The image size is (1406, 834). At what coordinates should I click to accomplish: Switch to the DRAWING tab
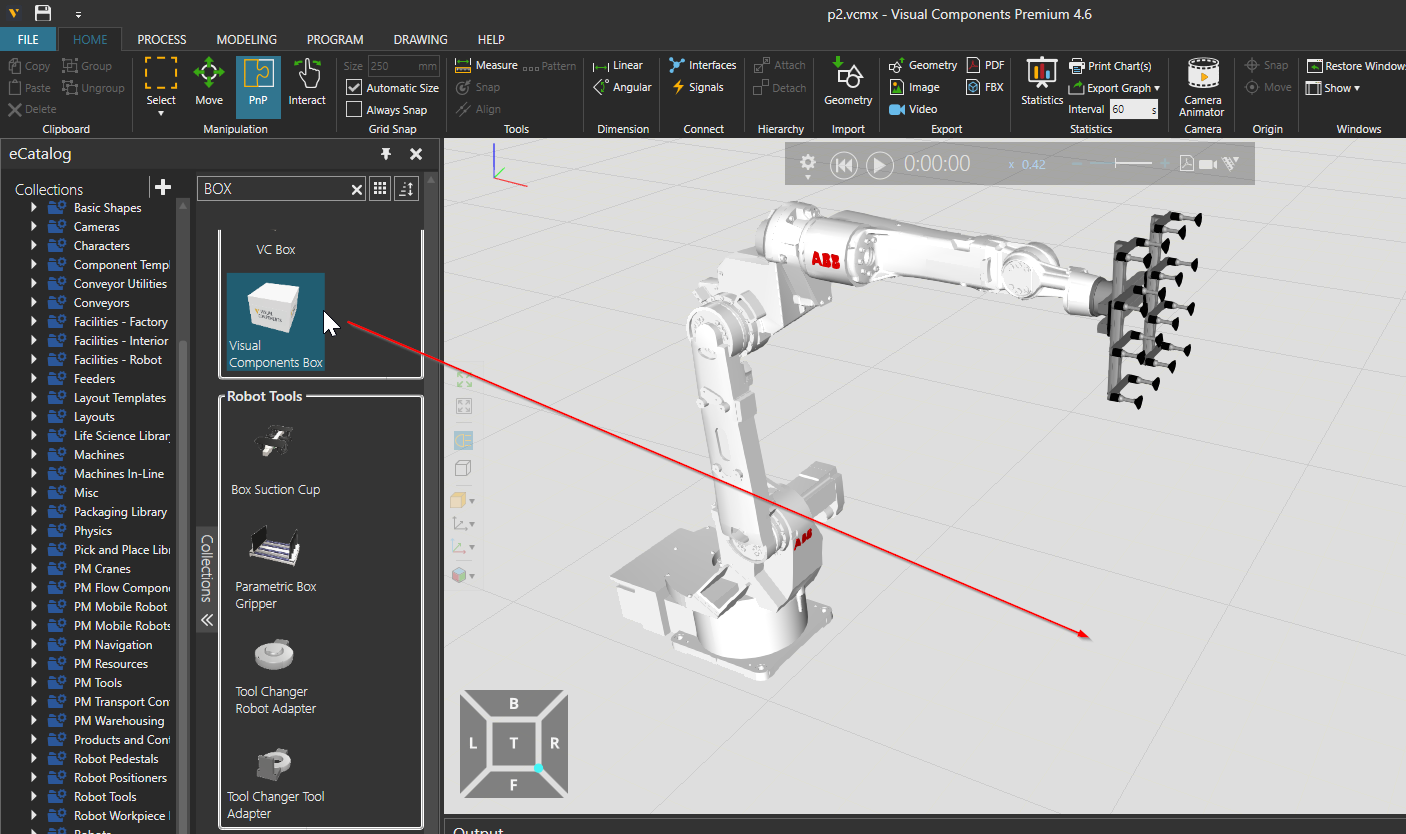click(x=420, y=39)
